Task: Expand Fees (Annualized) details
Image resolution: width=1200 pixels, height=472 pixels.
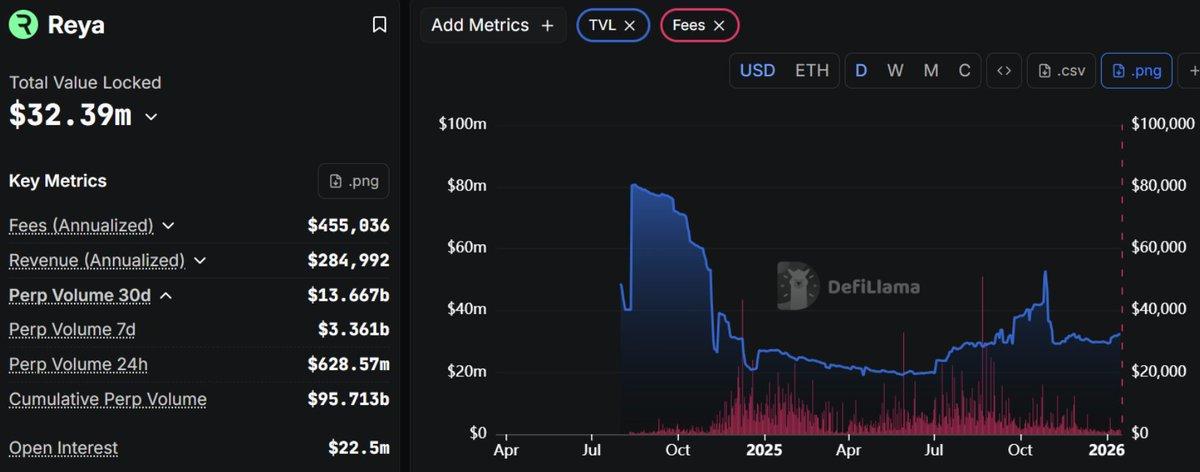Action: (168, 226)
